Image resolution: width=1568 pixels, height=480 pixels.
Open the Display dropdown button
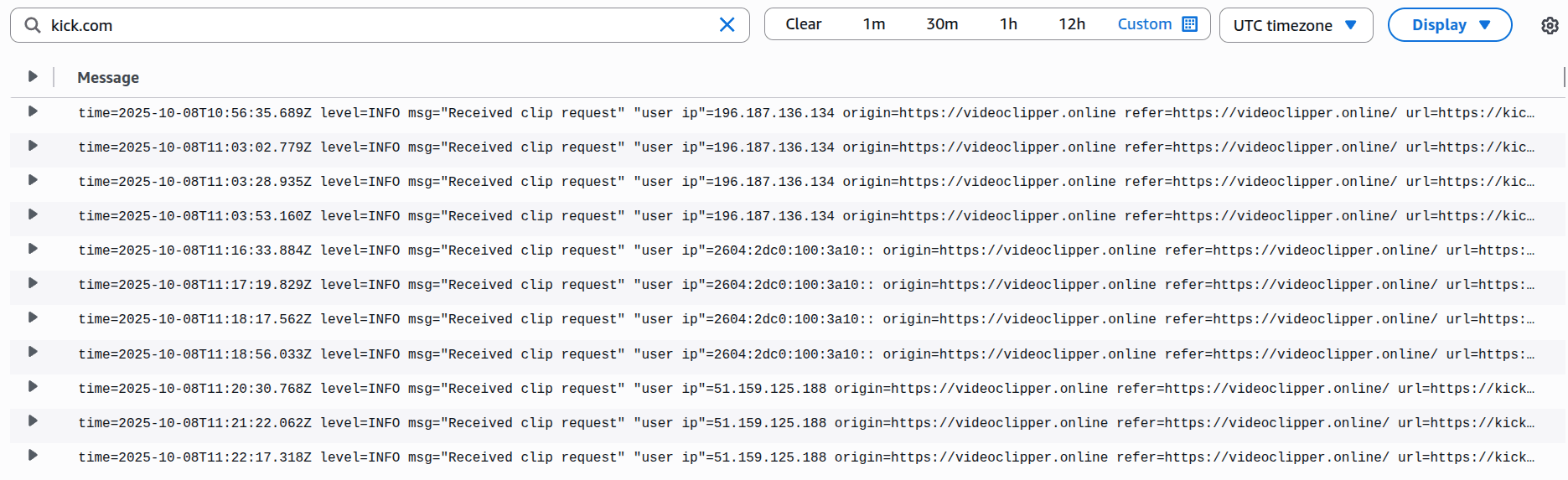tap(1450, 25)
